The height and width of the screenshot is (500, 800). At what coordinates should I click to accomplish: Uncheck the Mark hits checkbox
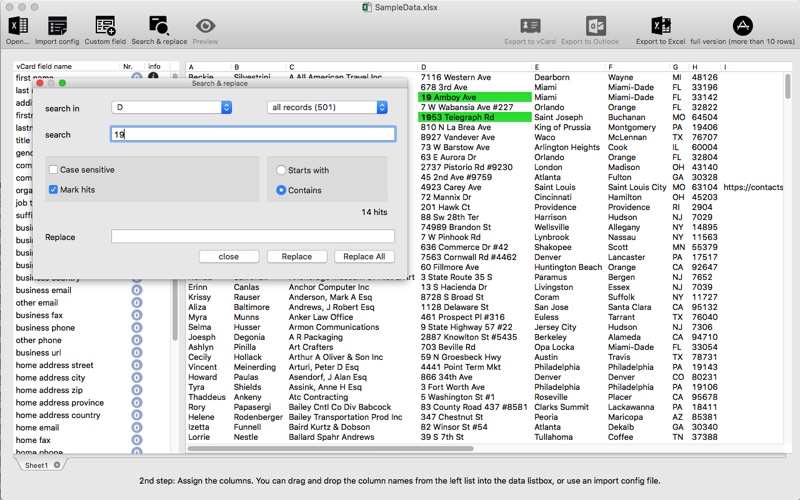coord(53,189)
